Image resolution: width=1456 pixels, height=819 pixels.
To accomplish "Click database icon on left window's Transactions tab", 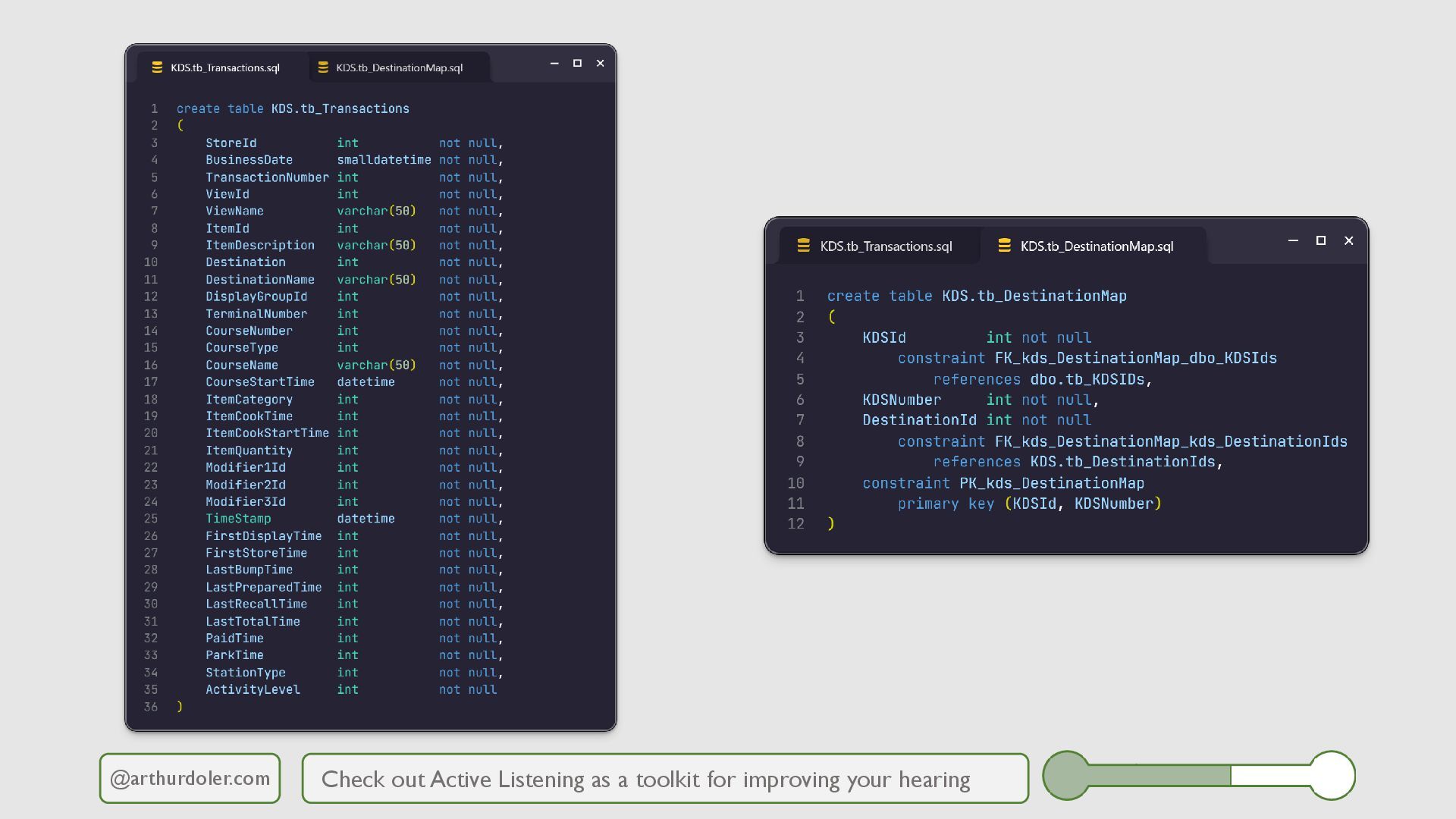I will point(157,67).
